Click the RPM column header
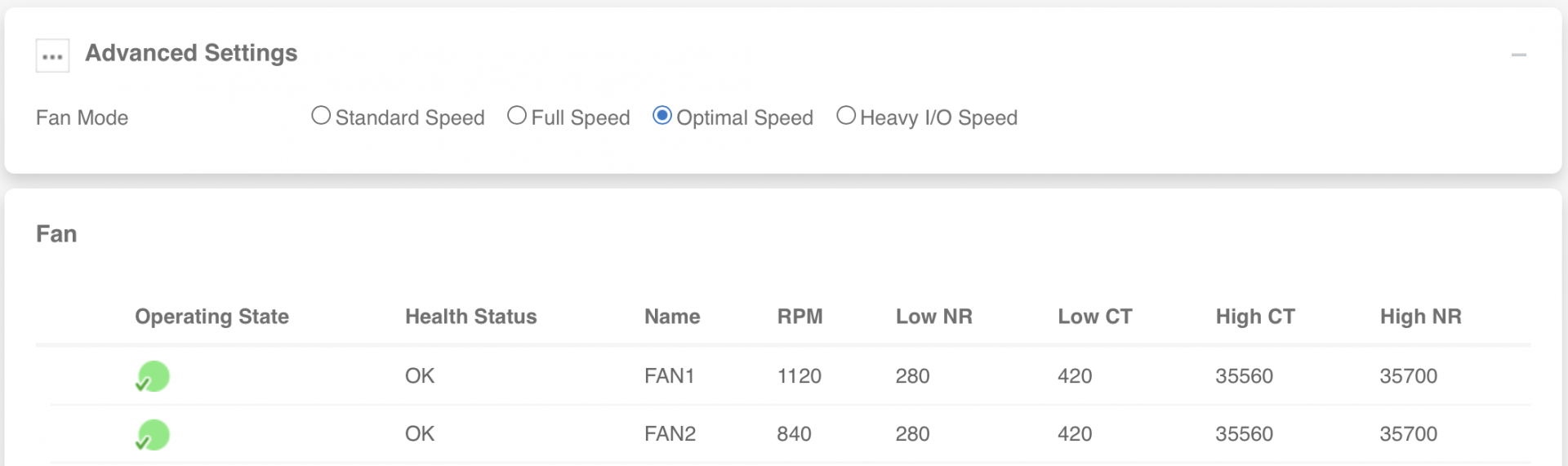This screenshot has width=1568, height=466. tap(800, 317)
